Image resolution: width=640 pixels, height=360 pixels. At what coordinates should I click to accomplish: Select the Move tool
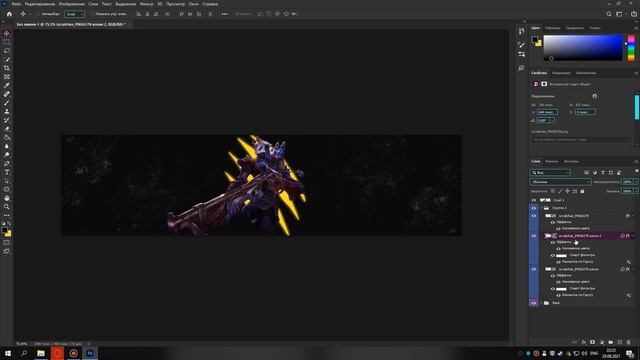[x=7, y=33]
